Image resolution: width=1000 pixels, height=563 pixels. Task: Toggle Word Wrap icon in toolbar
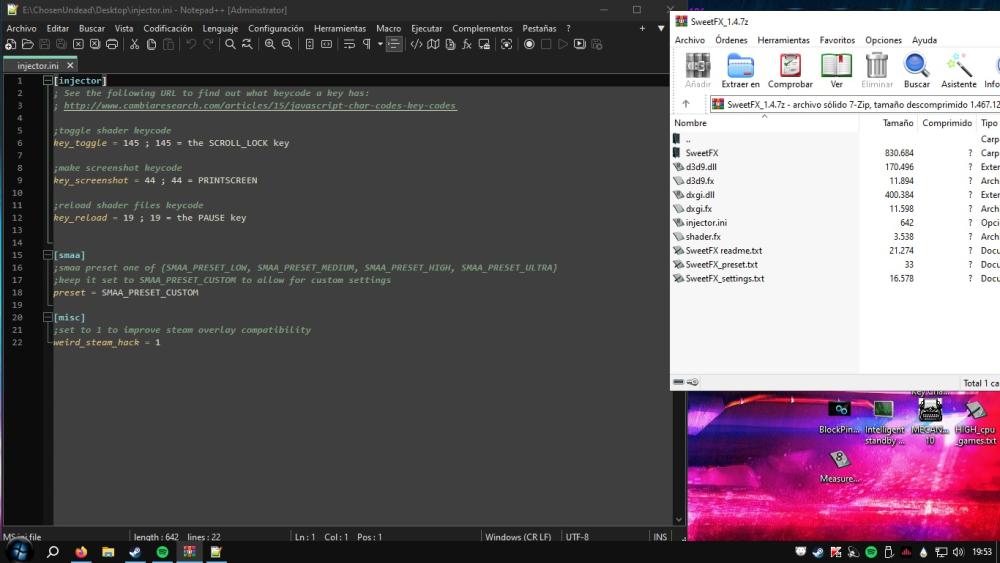click(x=349, y=45)
